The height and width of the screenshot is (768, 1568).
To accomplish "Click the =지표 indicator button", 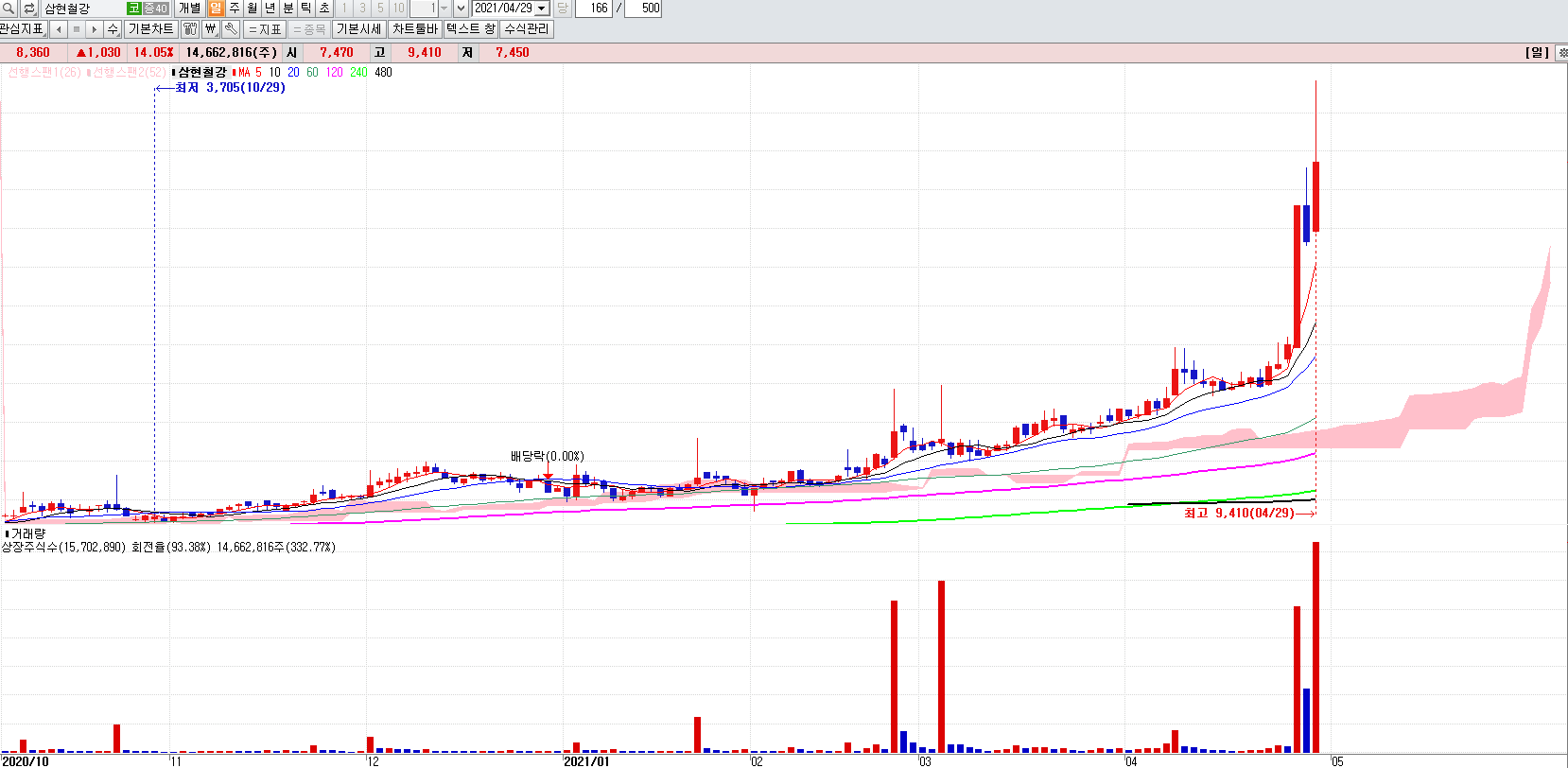I will [x=265, y=29].
